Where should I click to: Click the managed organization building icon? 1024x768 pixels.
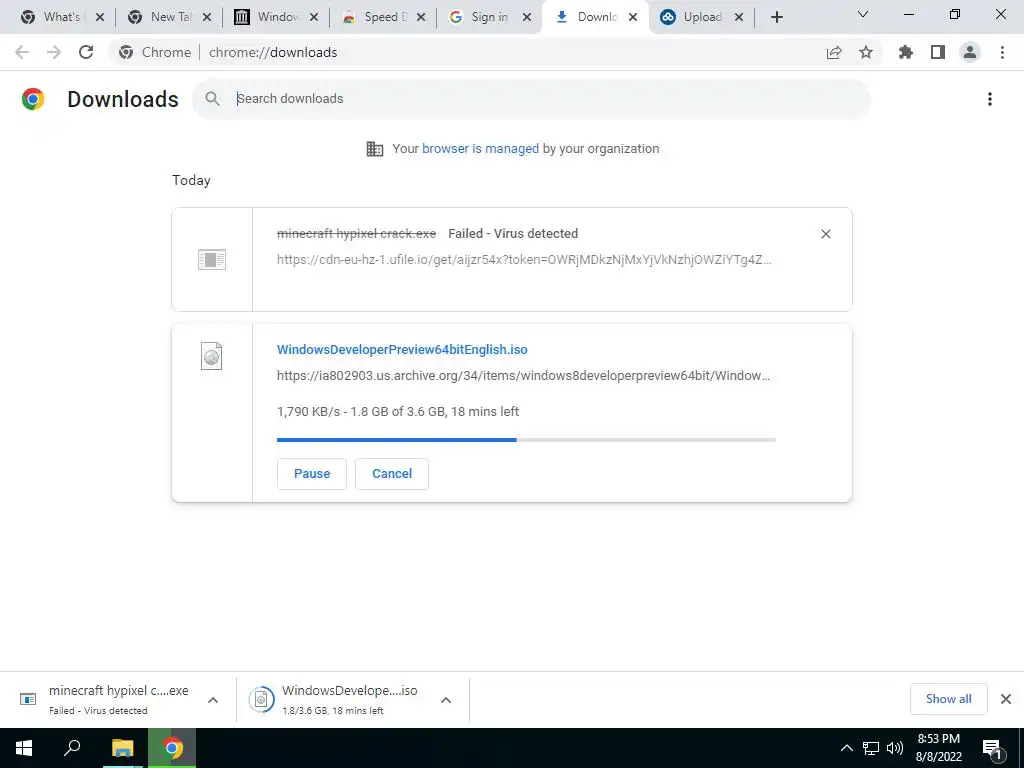click(x=375, y=149)
